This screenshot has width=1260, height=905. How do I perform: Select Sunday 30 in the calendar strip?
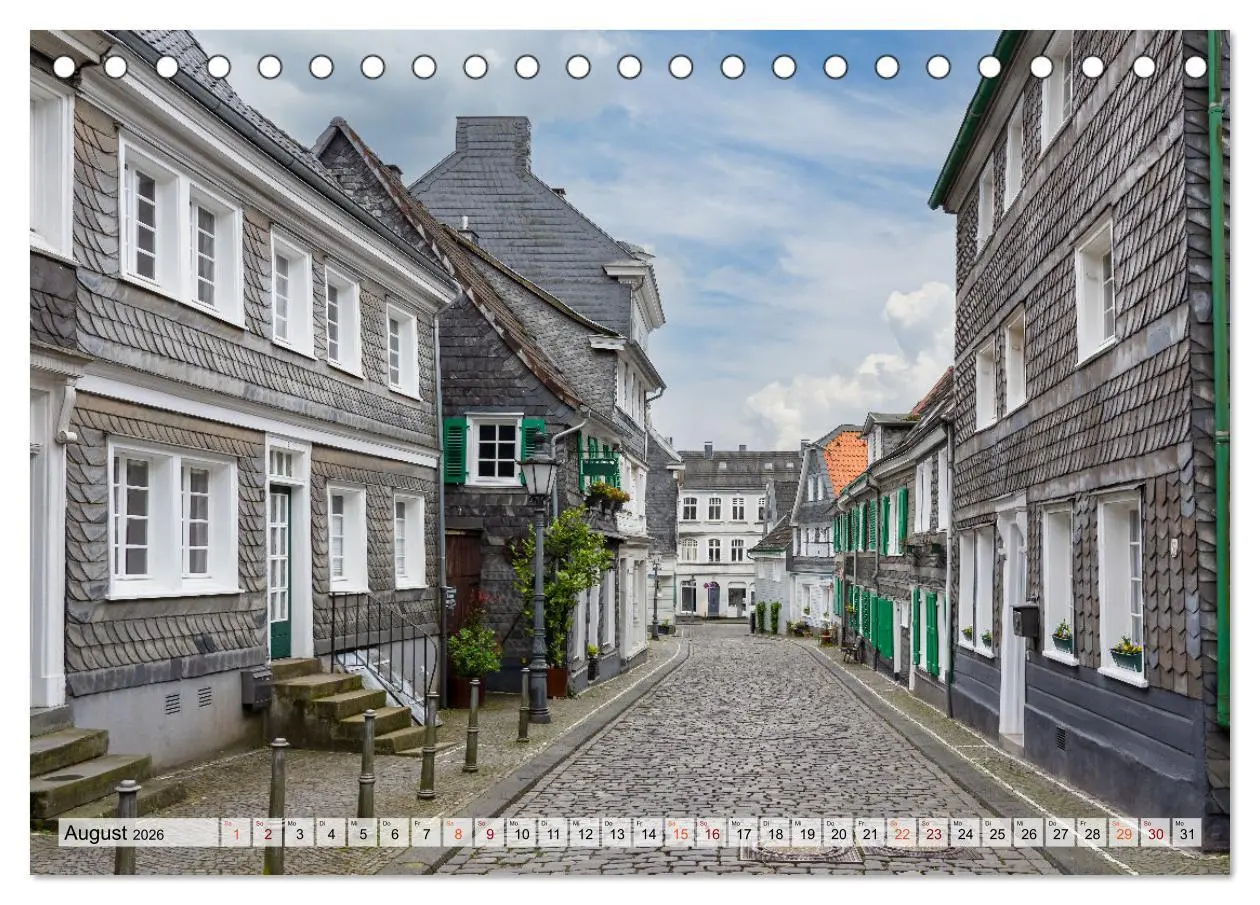point(1156,833)
